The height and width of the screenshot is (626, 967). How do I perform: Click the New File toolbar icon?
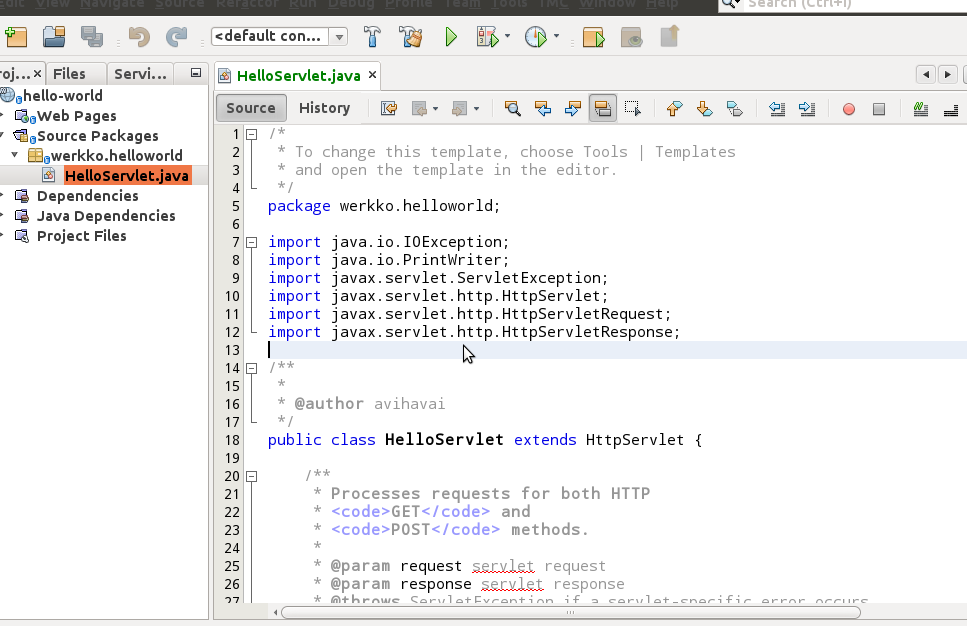click(16, 37)
